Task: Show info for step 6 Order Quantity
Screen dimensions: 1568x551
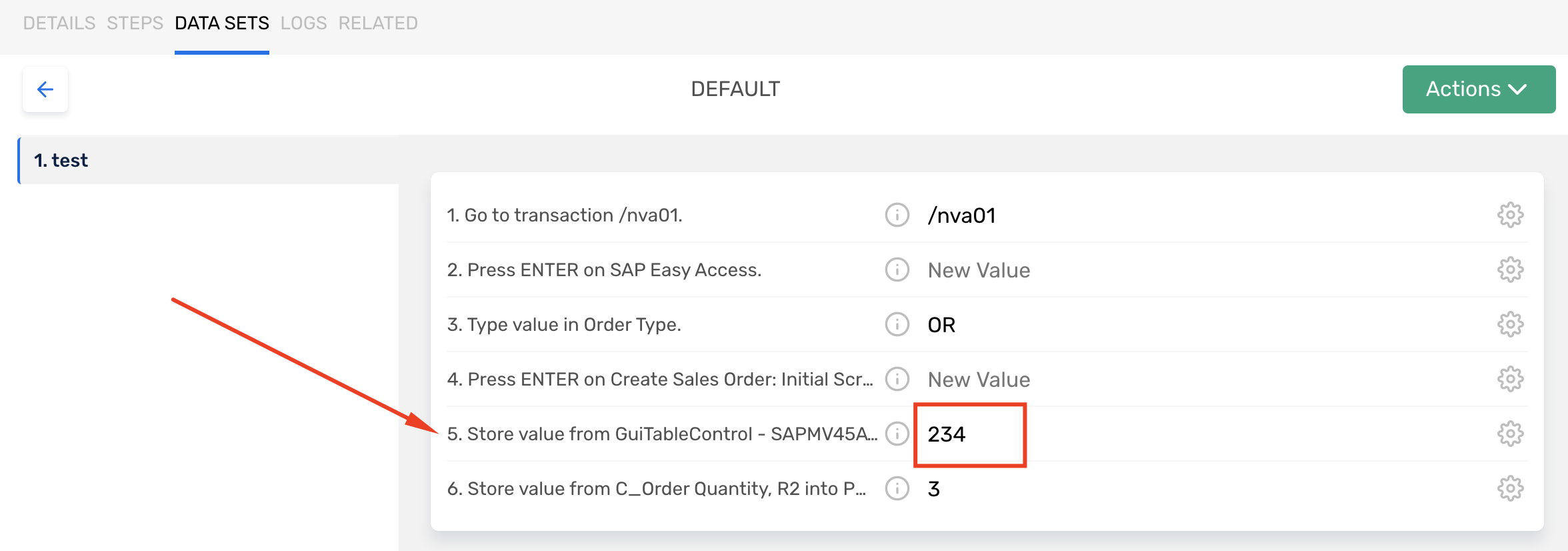Action: [x=897, y=488]
